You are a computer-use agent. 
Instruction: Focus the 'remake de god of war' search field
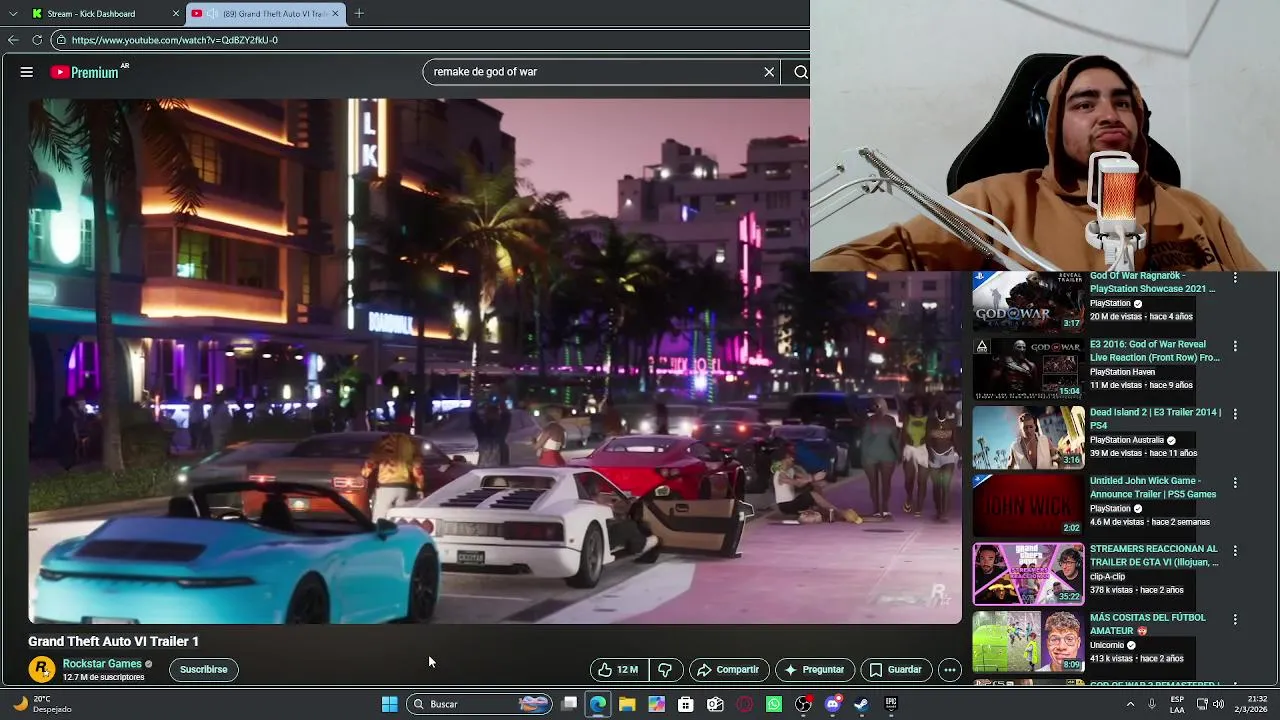pos(594,72)
